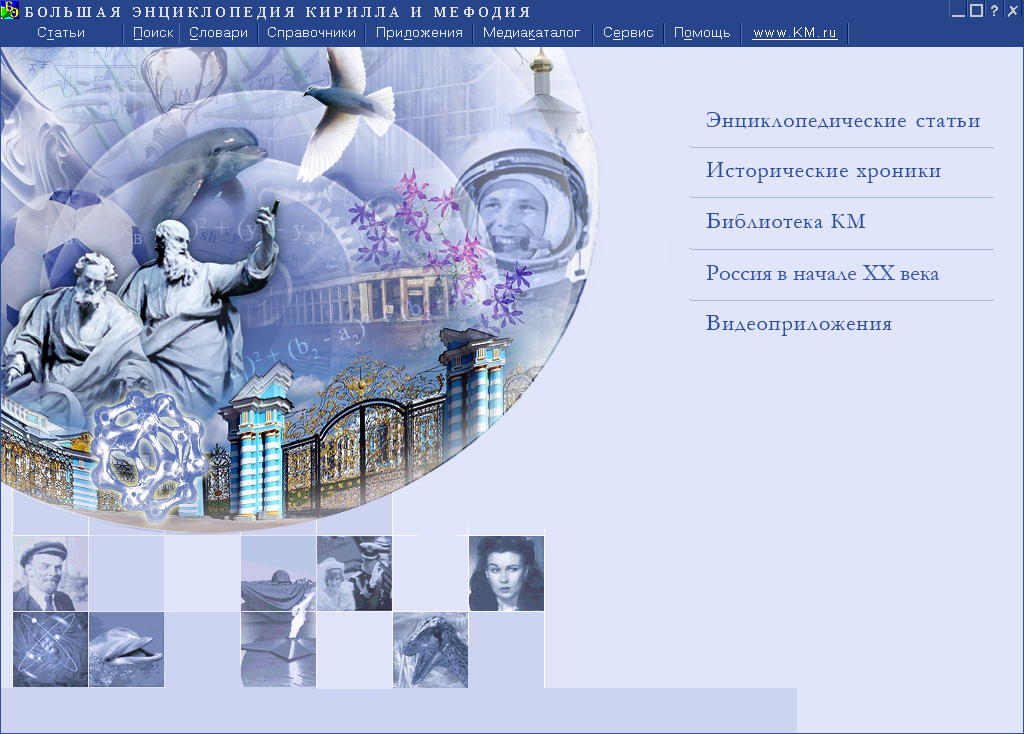This screenshot has width=1024, height=734.
Task: Follow the www.KM.ru link
Action: [794, 32]
